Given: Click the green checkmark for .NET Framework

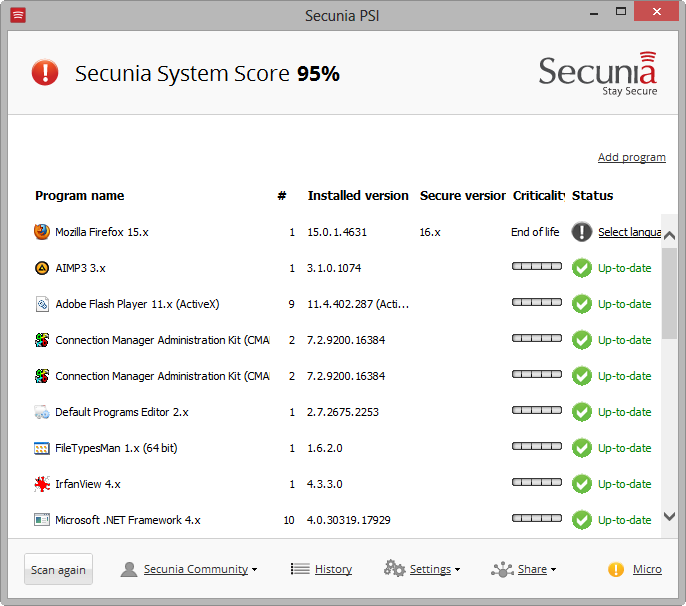Looking at the screenshot, I should point(581,520).
